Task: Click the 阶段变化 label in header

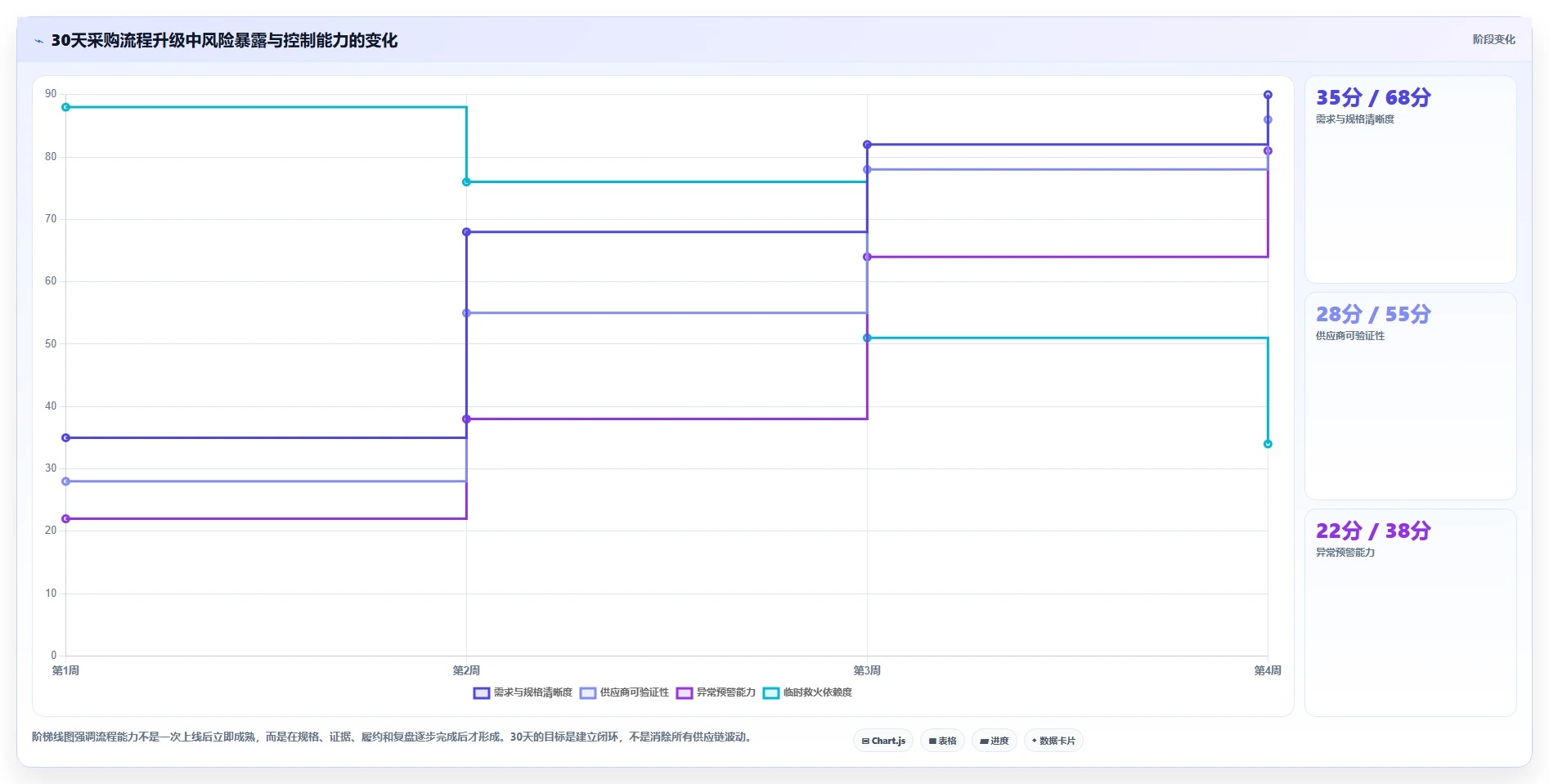Action: click(1493, 39)
